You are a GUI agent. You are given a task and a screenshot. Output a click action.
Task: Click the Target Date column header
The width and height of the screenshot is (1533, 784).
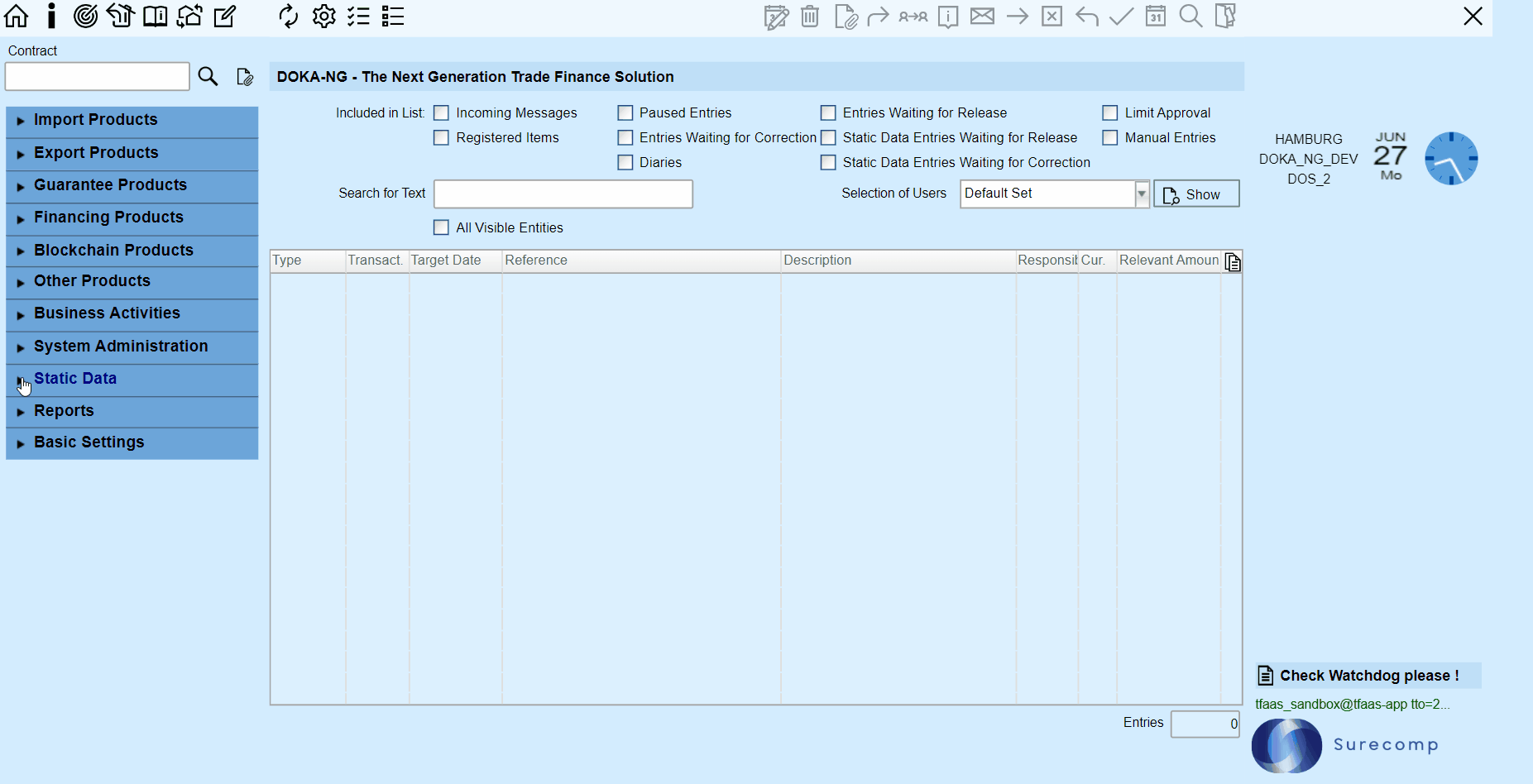[x=455, y=261]
